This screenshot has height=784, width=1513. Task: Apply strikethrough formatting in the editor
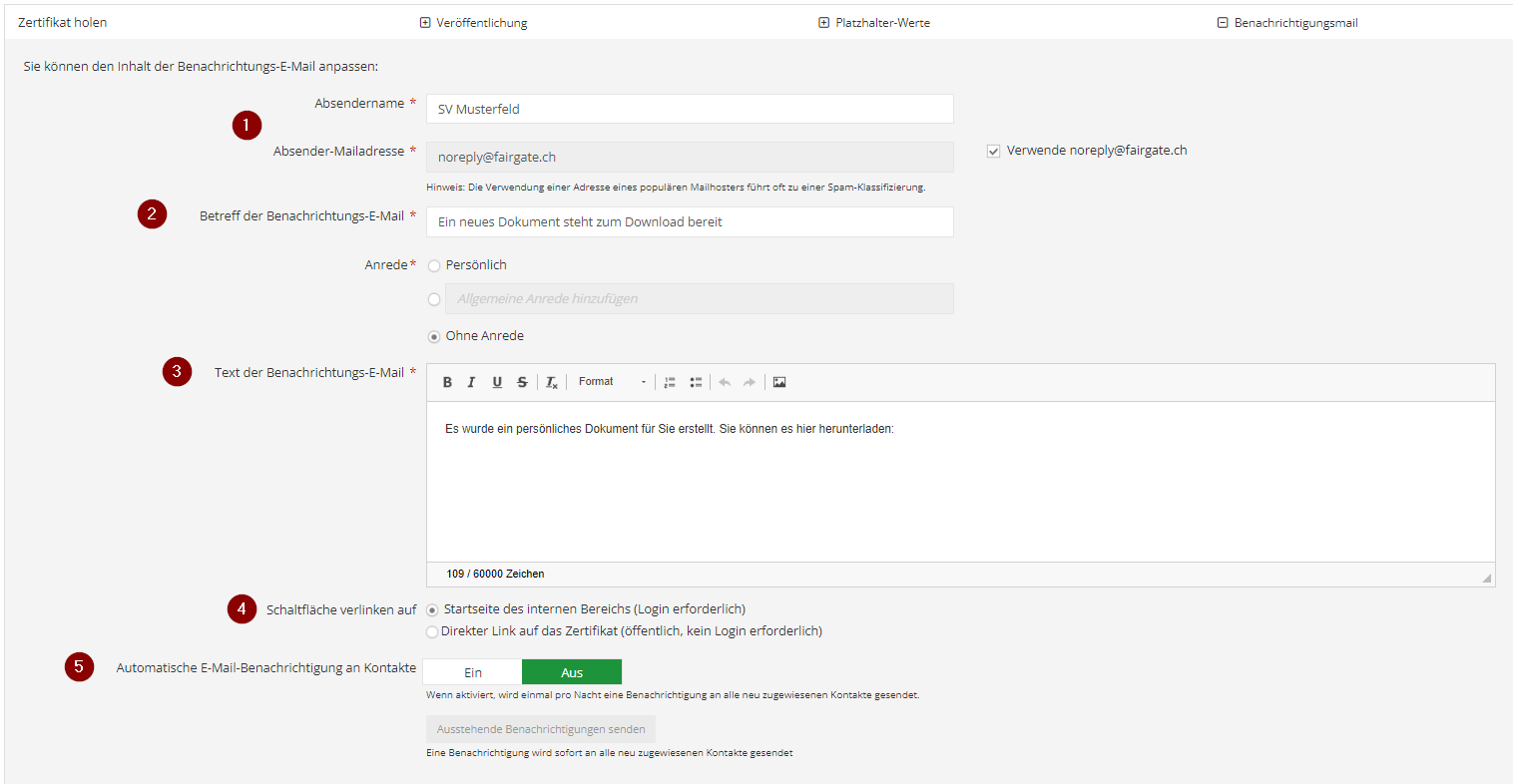[522, 382]
